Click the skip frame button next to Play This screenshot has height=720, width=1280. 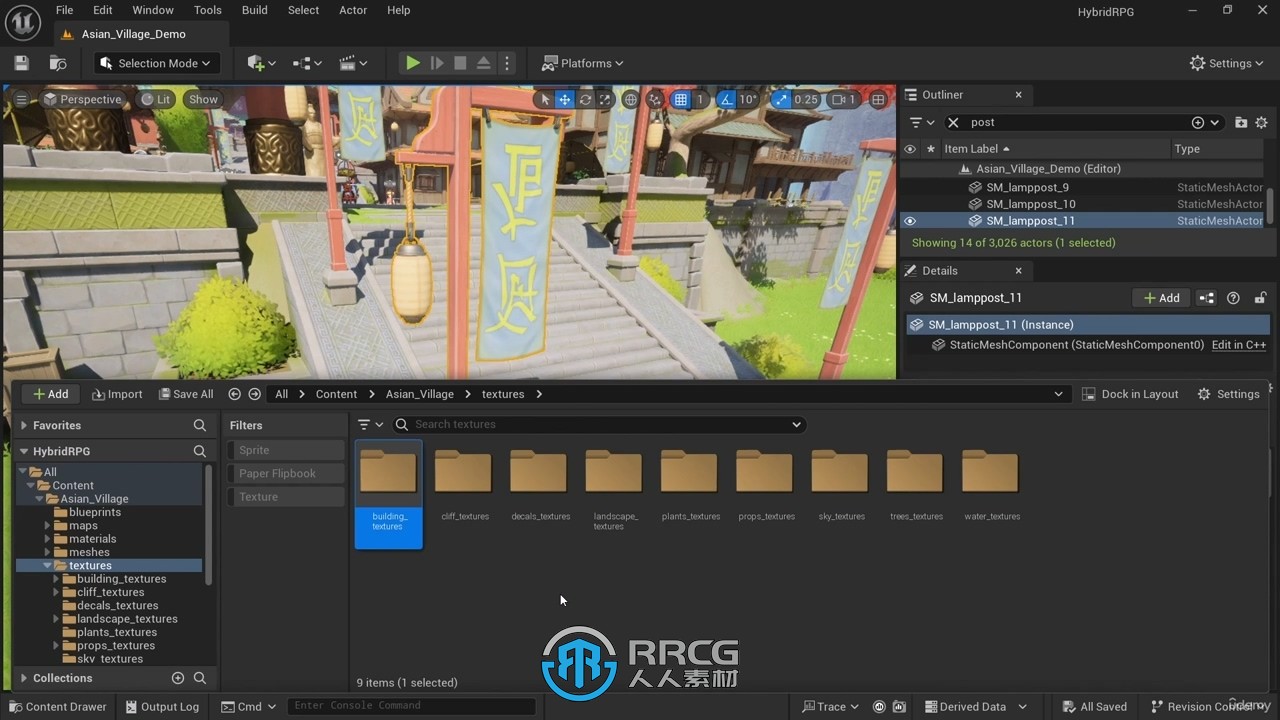coord(436,63)
